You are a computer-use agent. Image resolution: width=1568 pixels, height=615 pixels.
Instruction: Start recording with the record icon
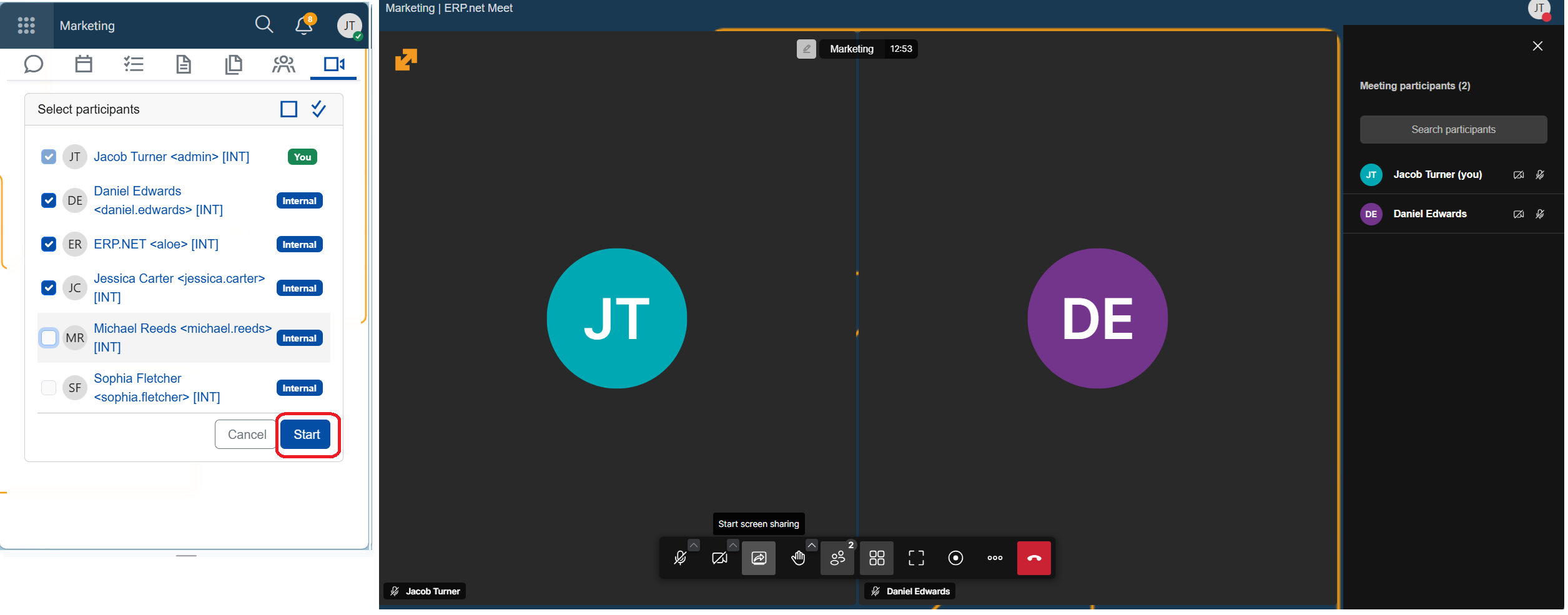955,558
